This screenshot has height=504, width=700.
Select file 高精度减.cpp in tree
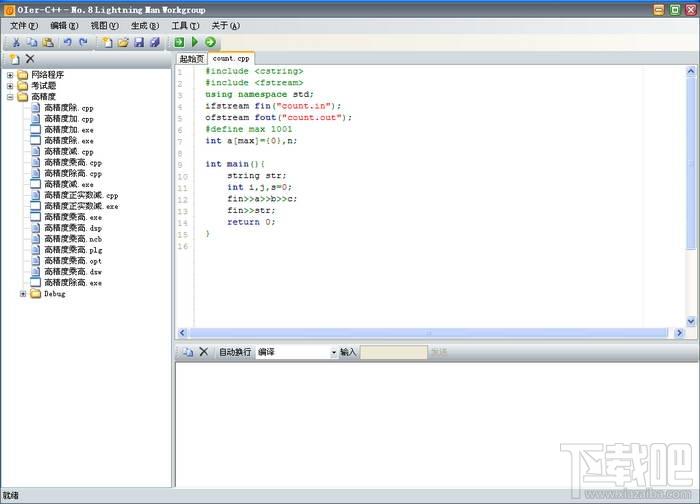[x=69, y=151]
